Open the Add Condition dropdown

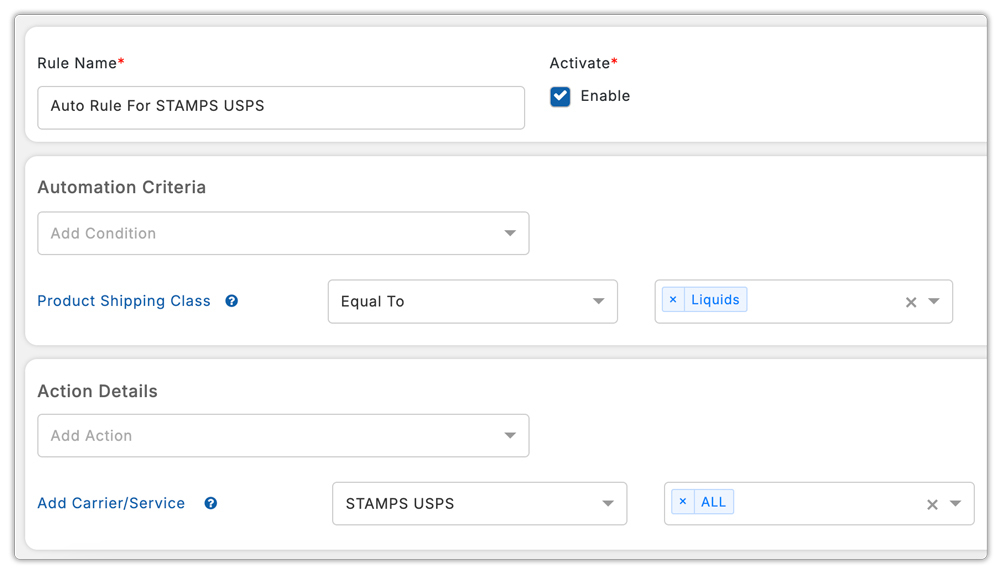tap(283, 234)
